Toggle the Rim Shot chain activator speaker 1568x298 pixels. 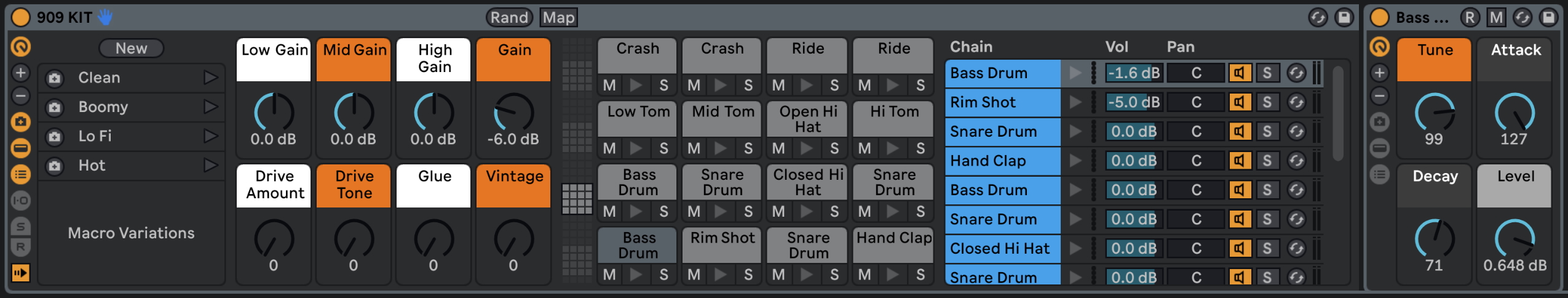[x=1240, y=102]
